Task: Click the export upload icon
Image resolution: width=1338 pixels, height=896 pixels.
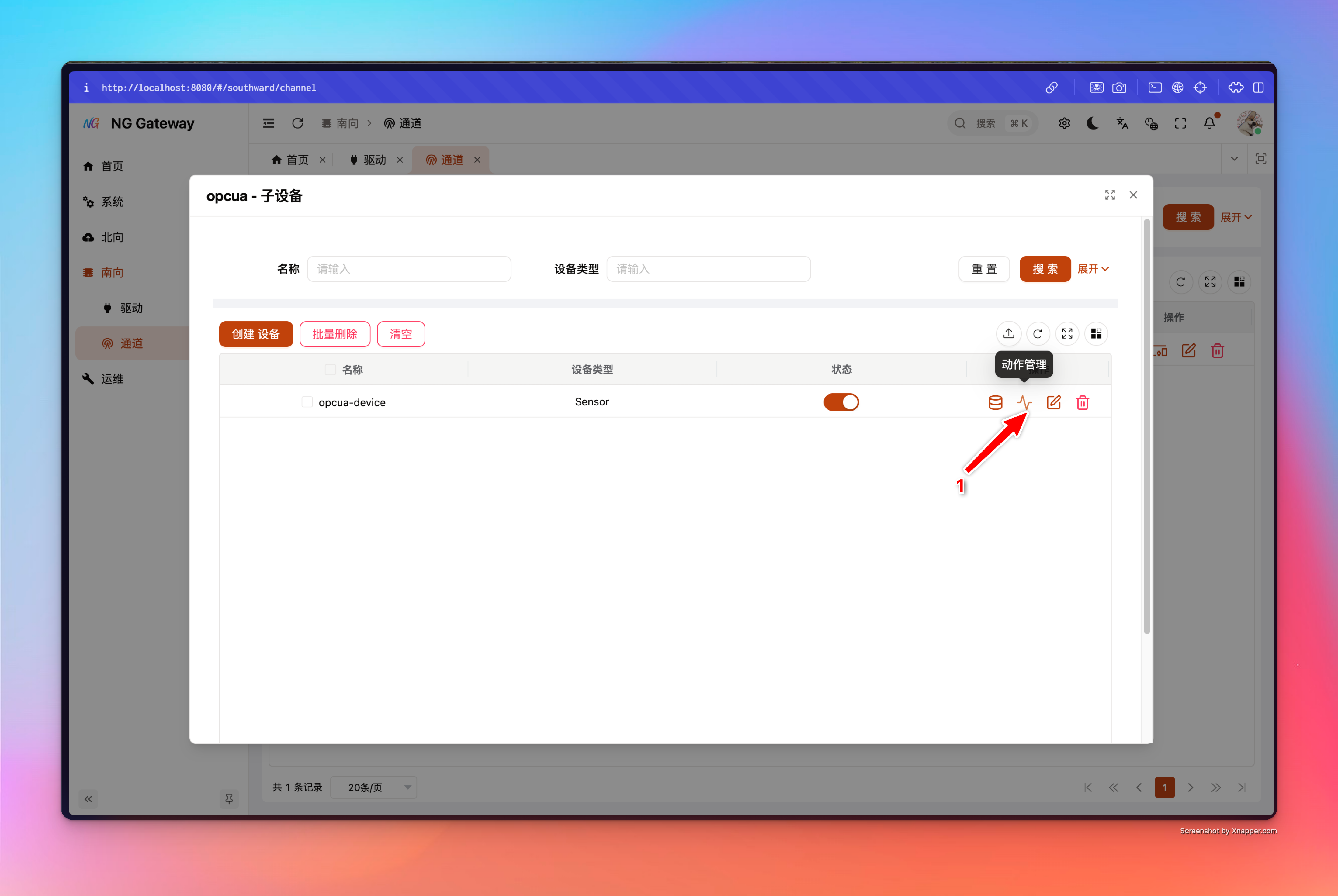Action: coord(1009,334)
